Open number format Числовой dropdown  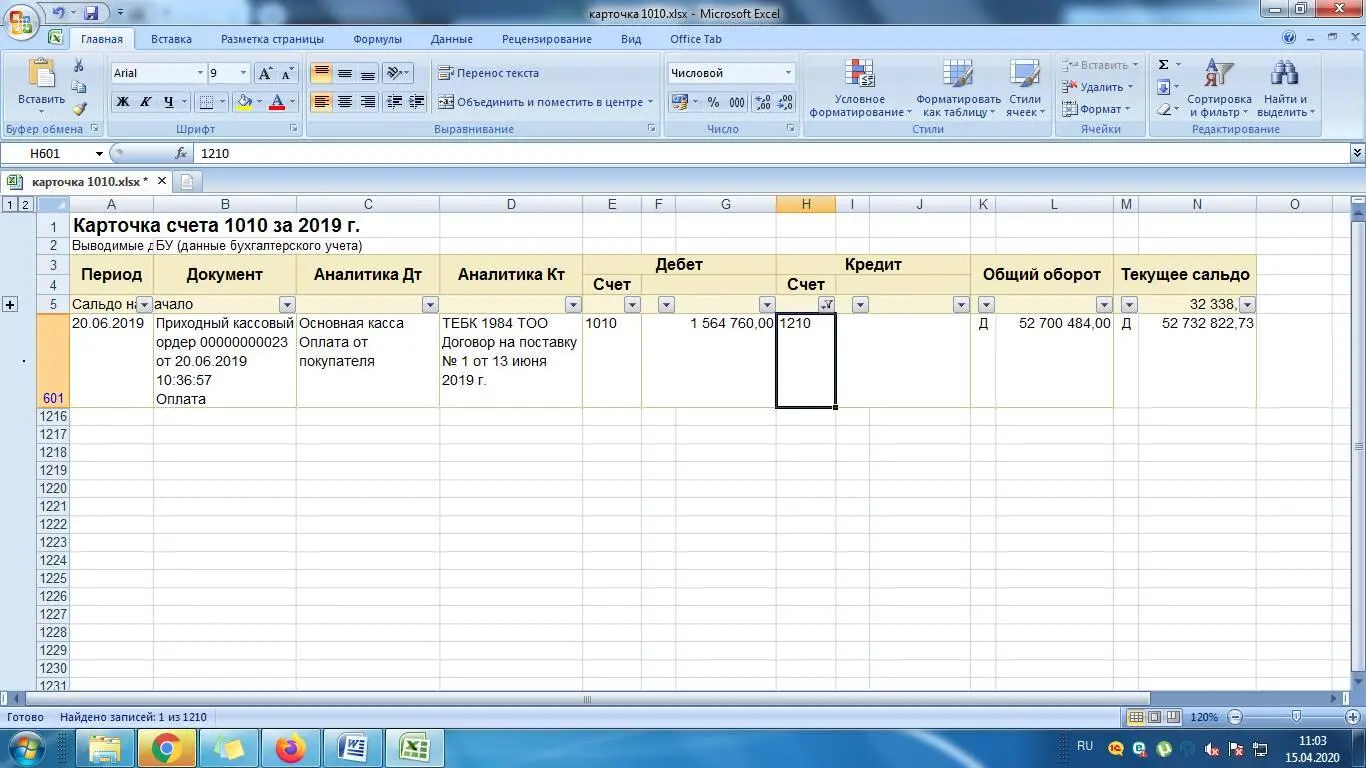coord(788,73)
